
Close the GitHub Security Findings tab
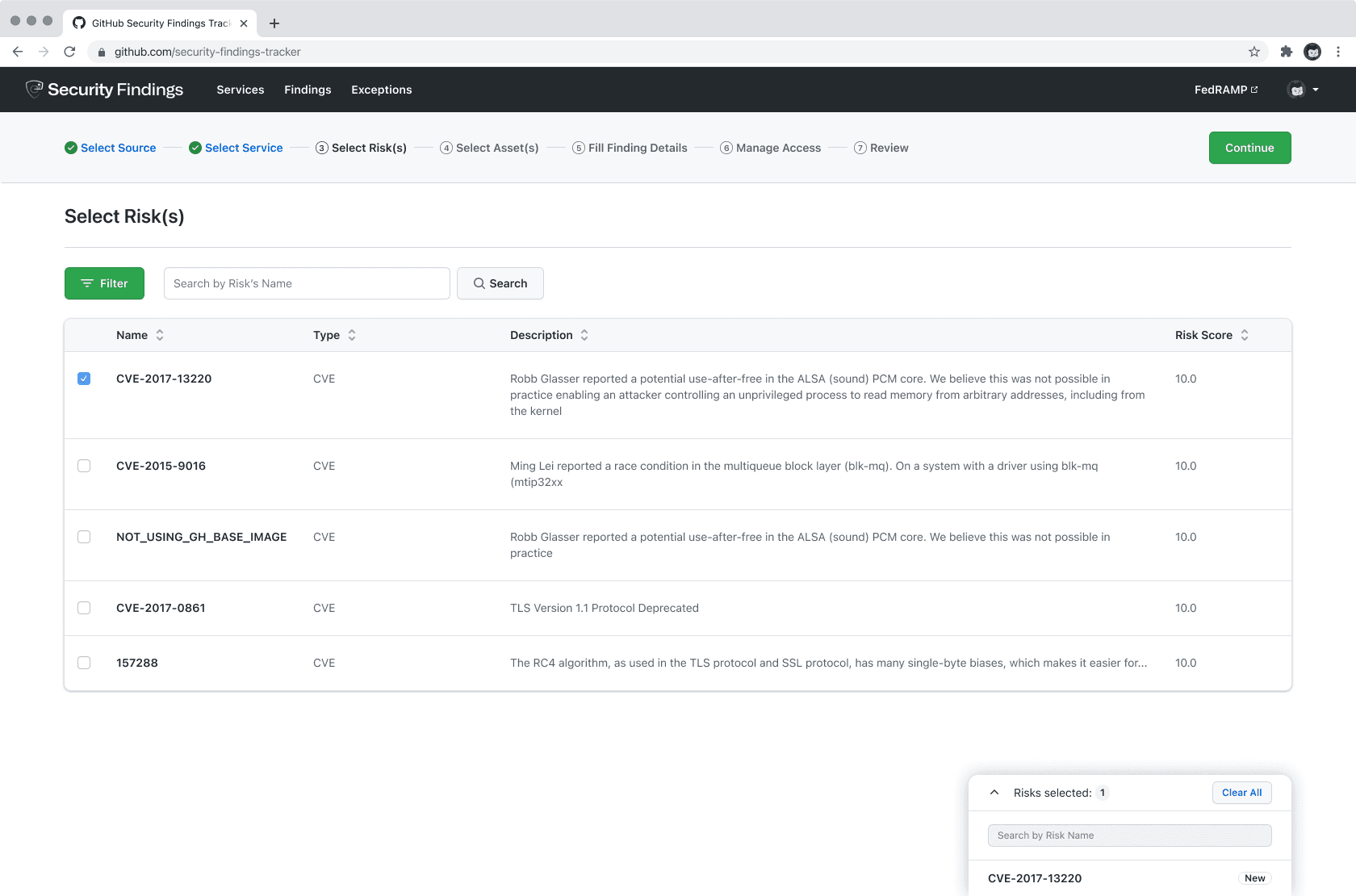click(x=244, y=23)
